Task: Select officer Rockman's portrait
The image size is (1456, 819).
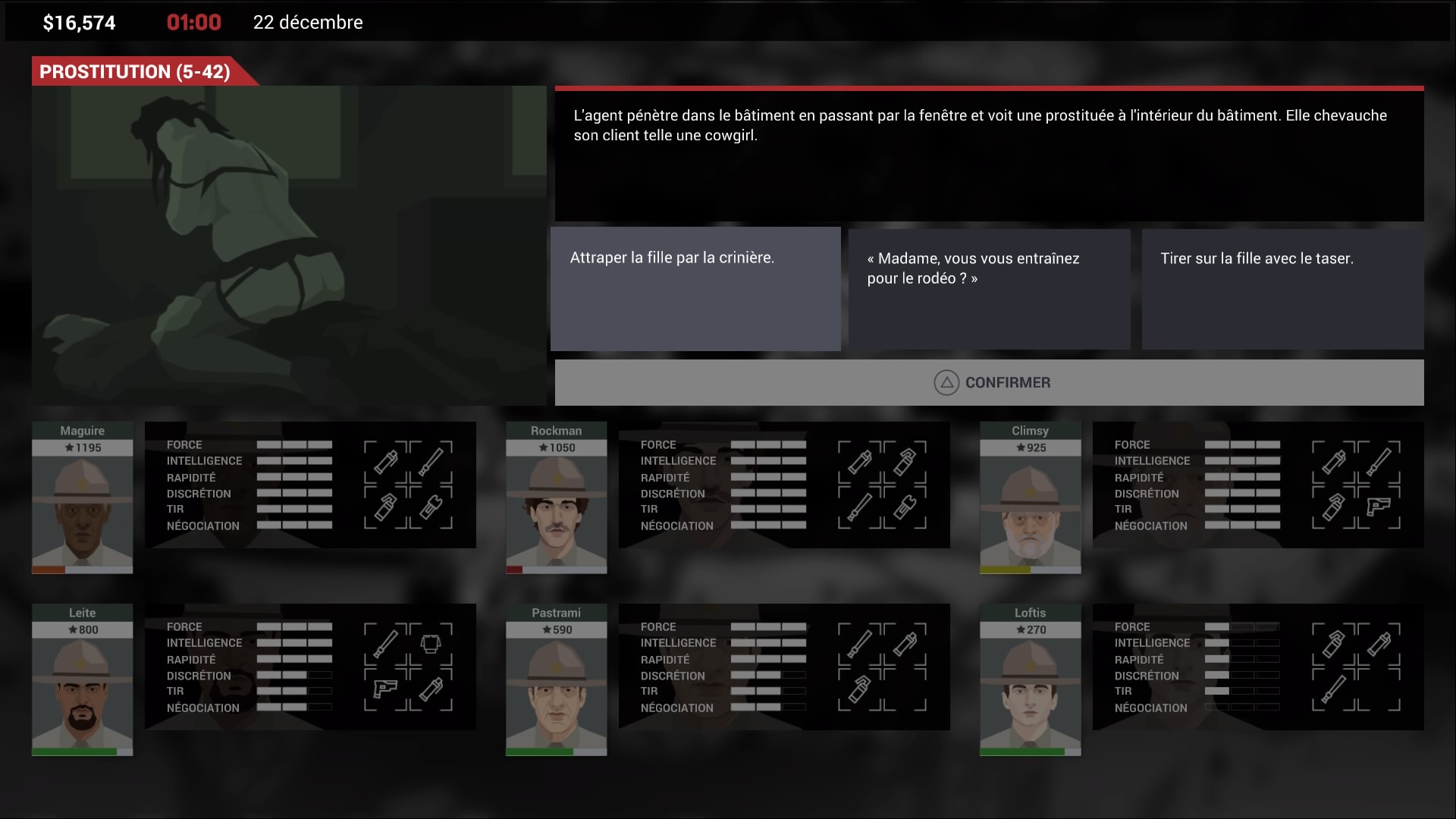Action: click(556, 511)
